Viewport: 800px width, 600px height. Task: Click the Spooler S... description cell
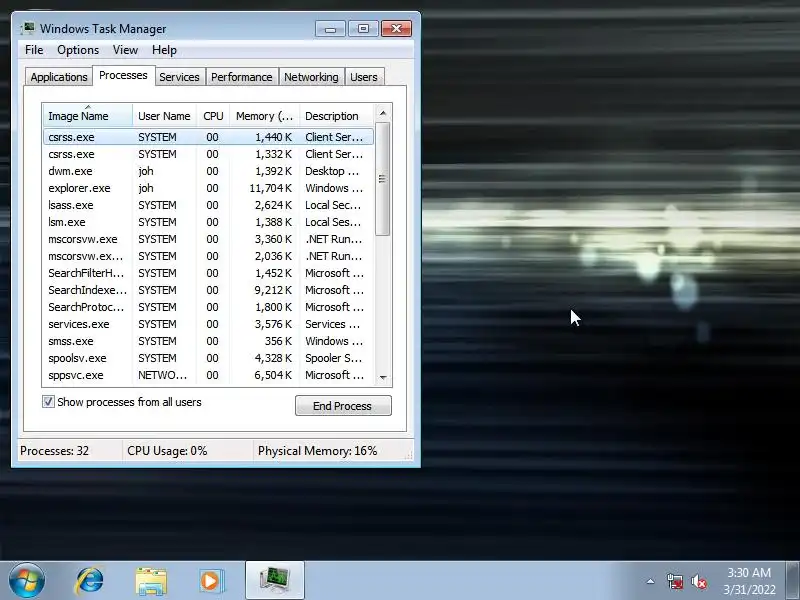[x=333, y=358]
